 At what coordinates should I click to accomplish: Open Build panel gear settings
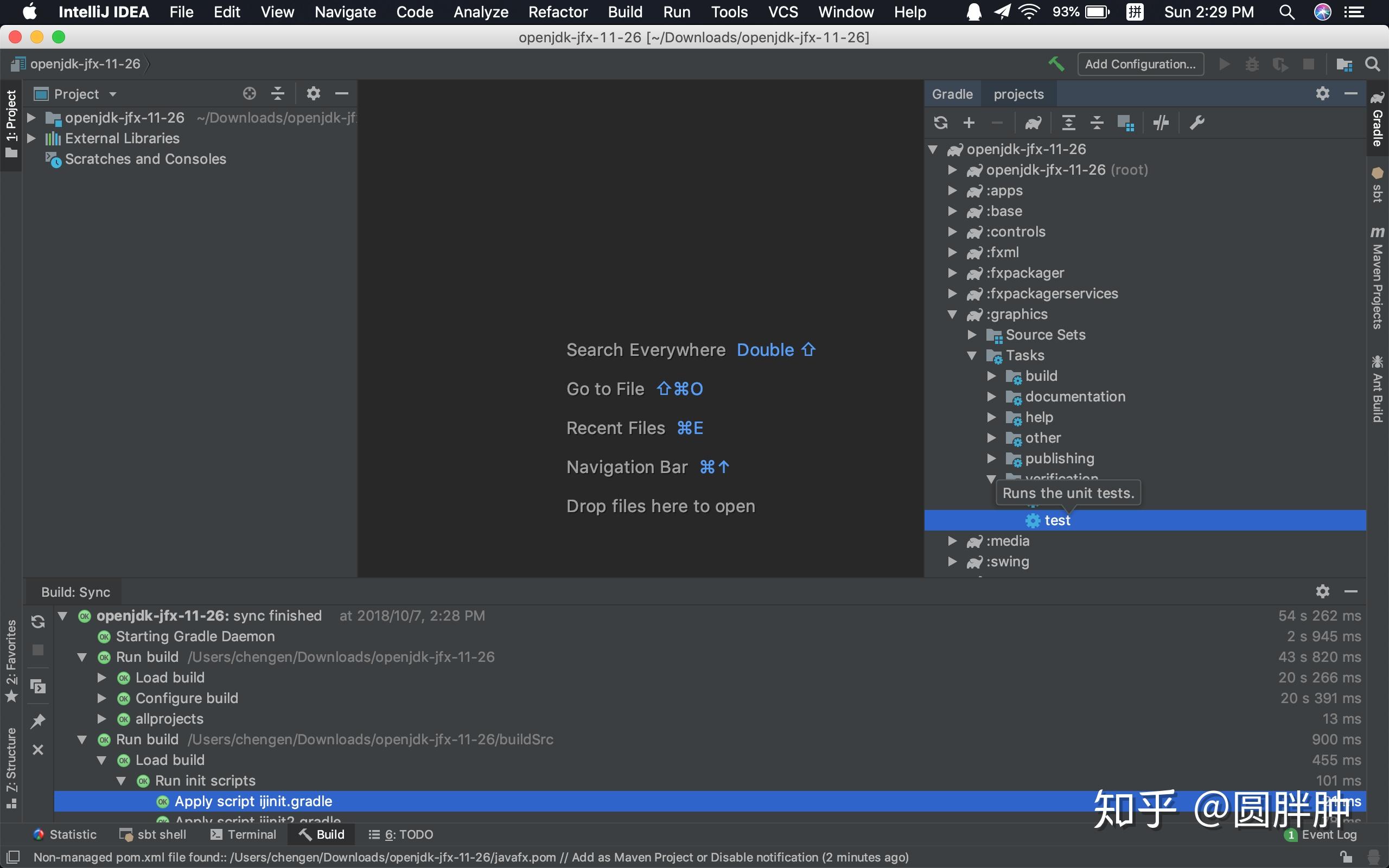coord(1322,591)
